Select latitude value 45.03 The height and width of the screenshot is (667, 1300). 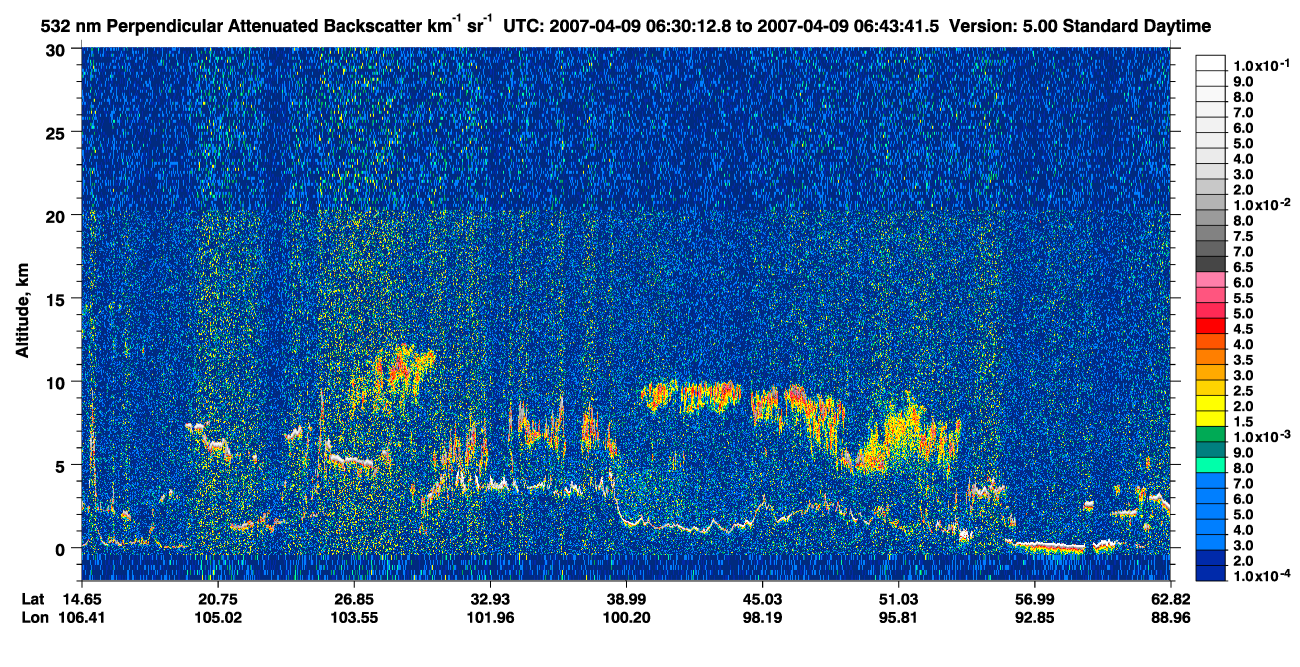[x=762, y=598]
